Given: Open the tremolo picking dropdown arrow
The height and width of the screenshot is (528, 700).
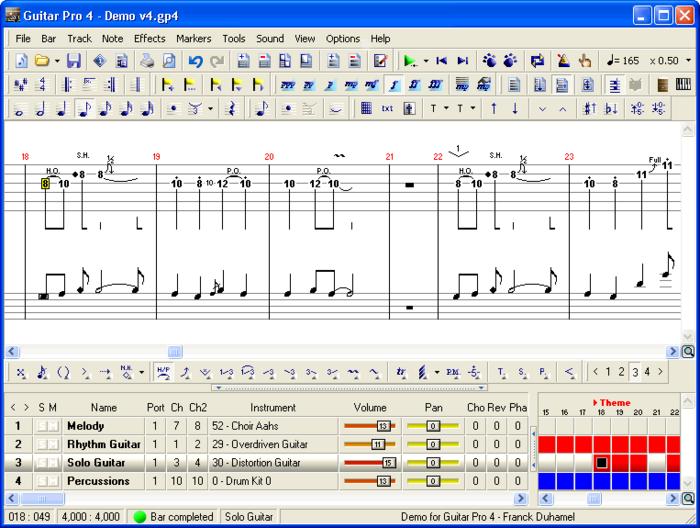Looking at the screenshot, I should point(437,371).
